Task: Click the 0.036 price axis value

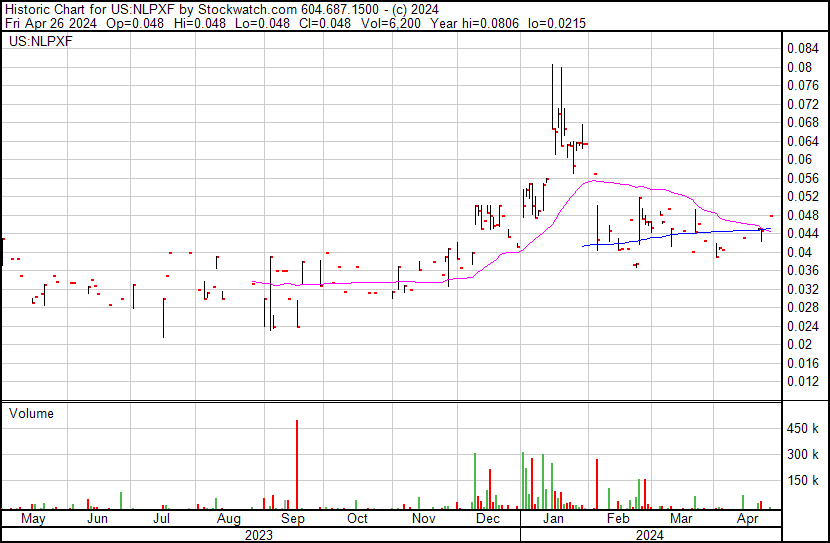Action: pos(803,270)
